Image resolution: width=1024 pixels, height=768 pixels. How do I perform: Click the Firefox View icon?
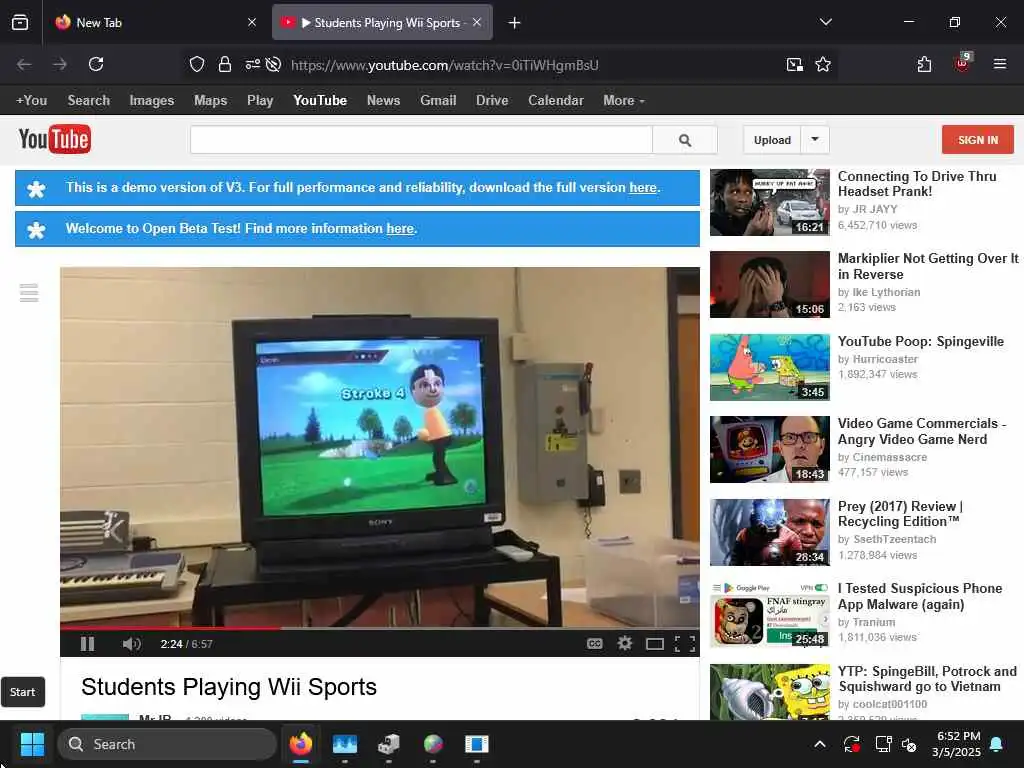tap(20, 23)
